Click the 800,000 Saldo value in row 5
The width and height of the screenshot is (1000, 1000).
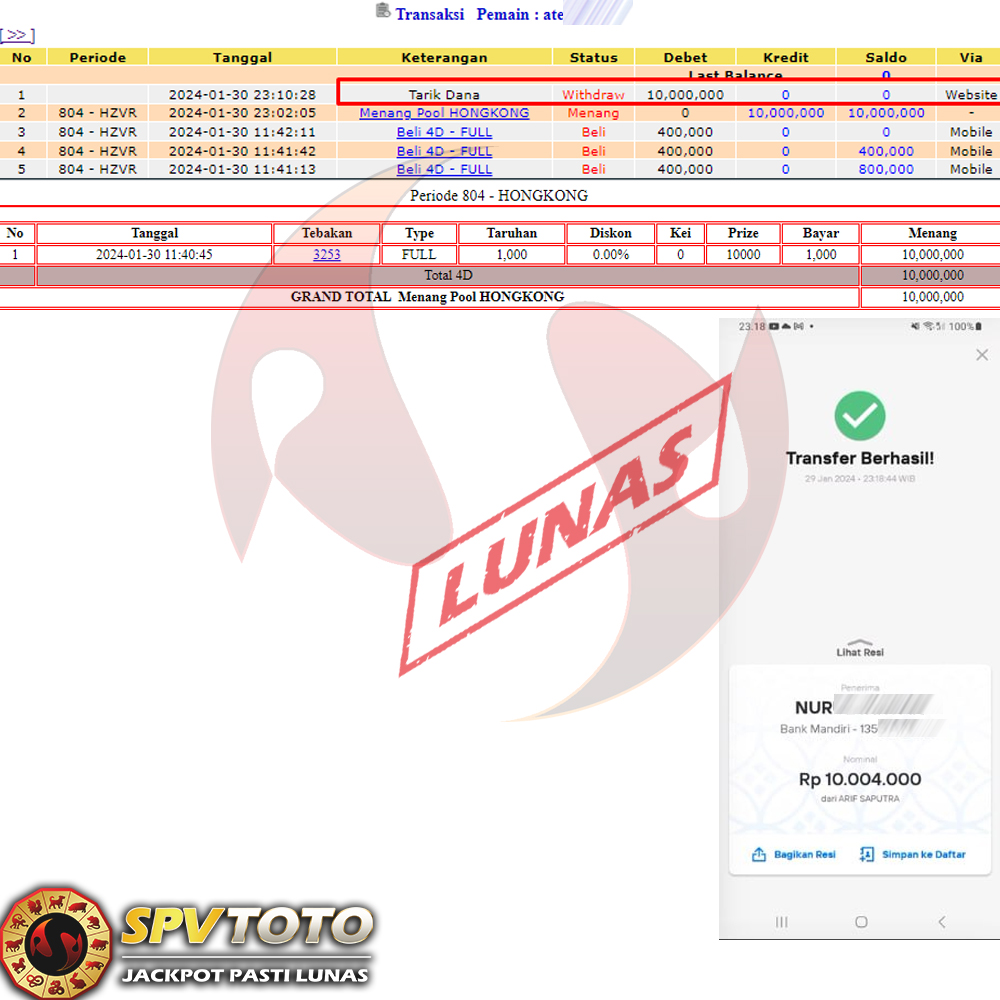click(885, 169)
